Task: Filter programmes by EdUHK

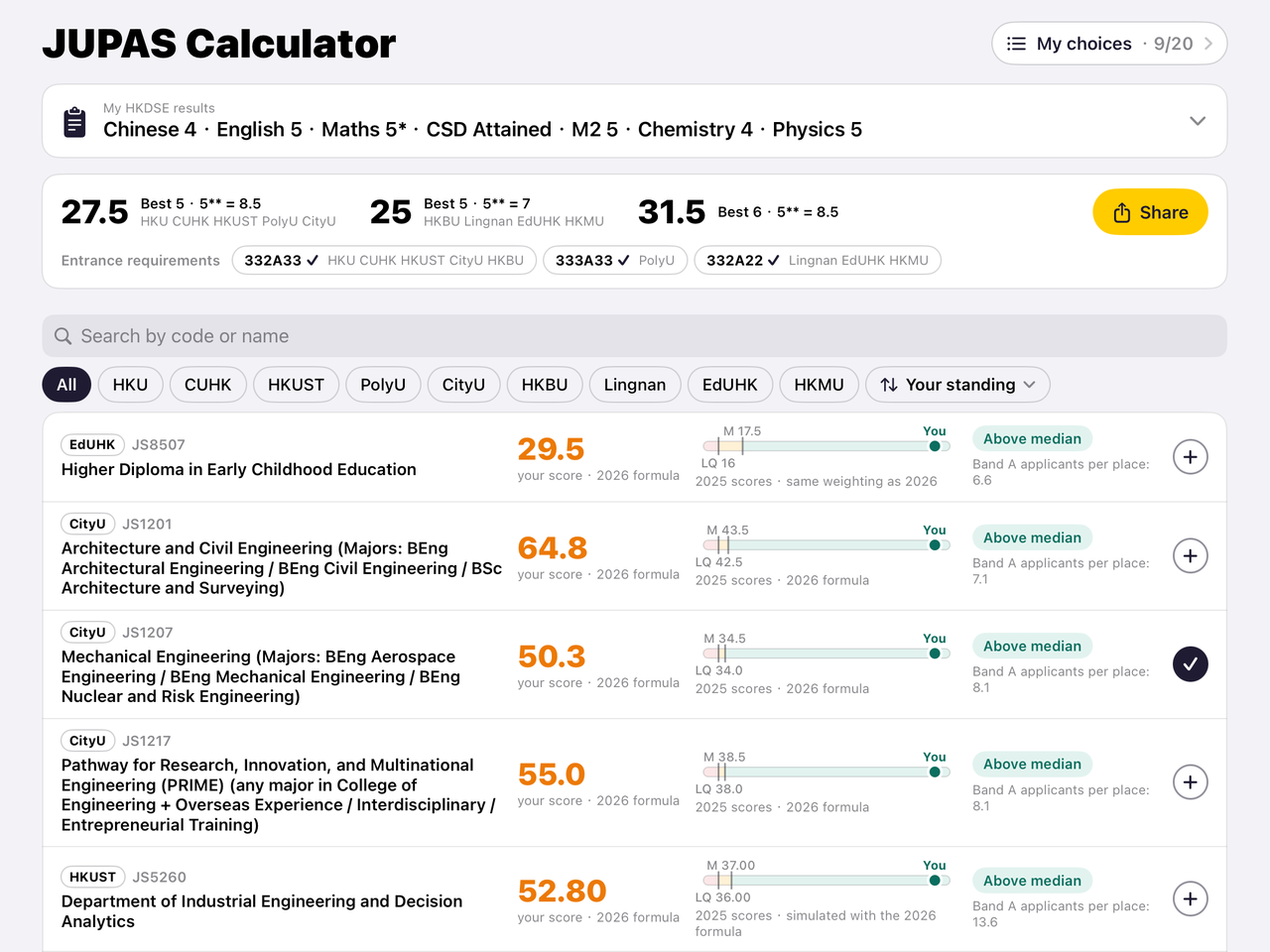Action: (730, 385)
